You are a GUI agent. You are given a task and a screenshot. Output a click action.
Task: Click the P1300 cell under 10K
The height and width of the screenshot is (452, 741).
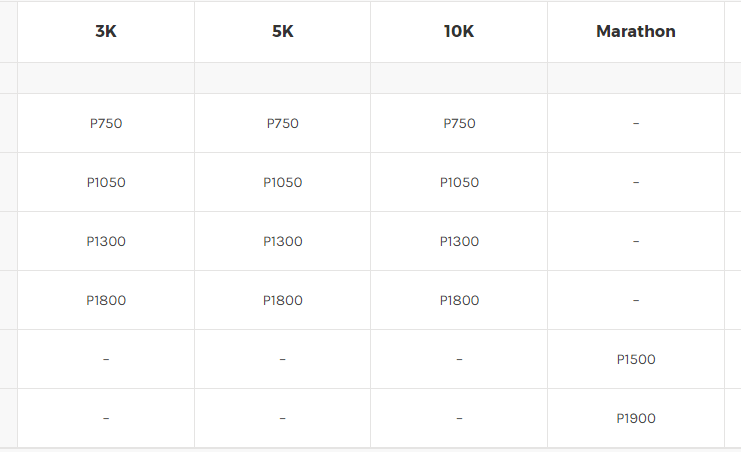459,241
